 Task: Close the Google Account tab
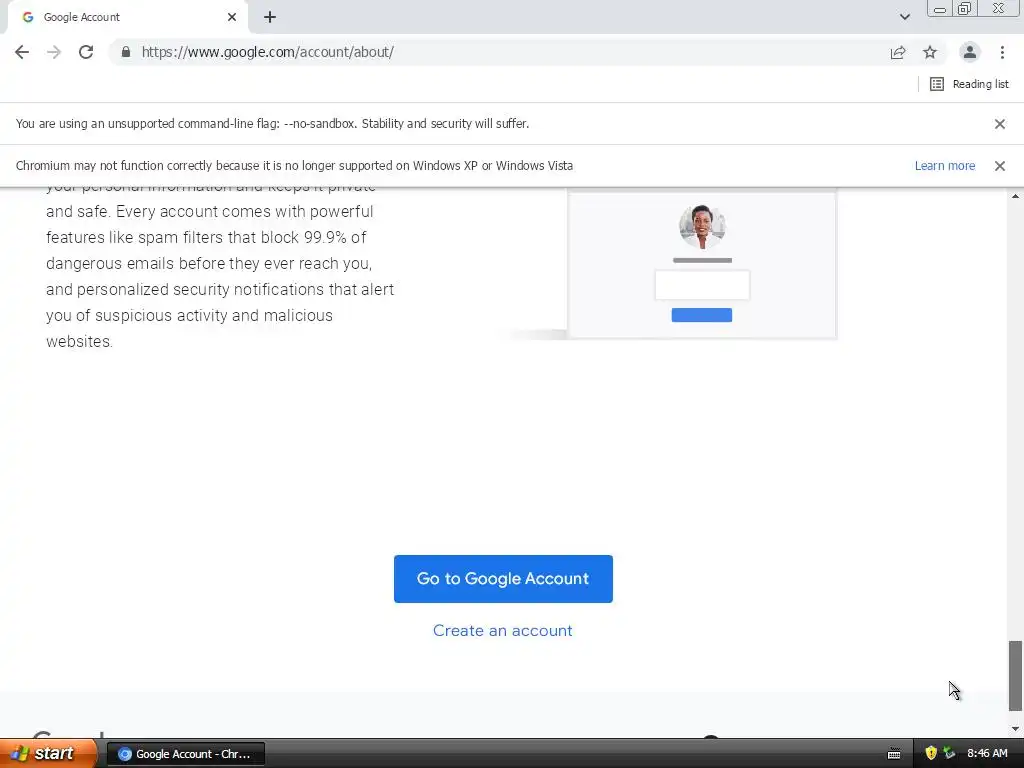(232, 18)
